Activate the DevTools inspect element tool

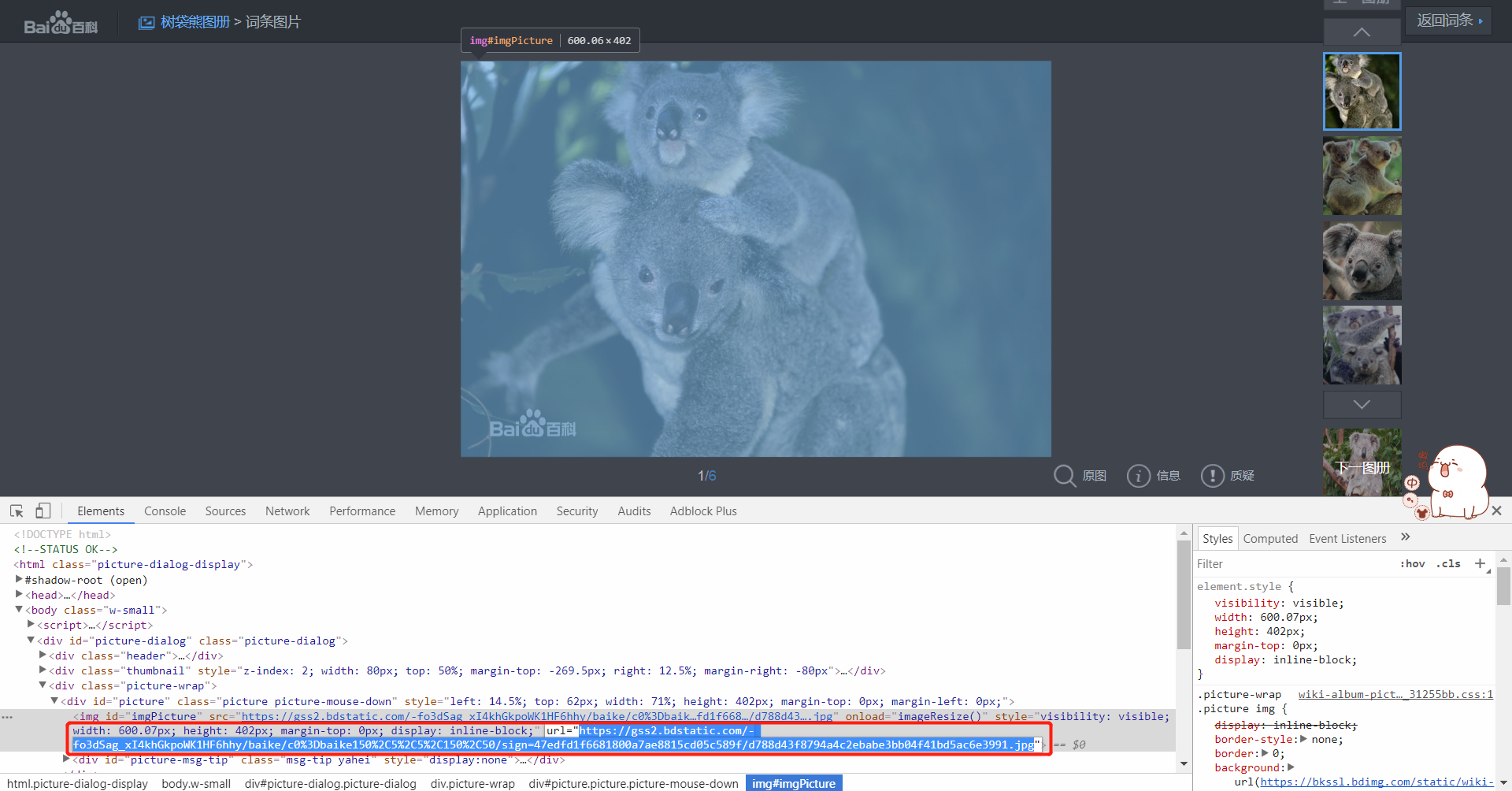pyautogui.click(x=17, y=511)
